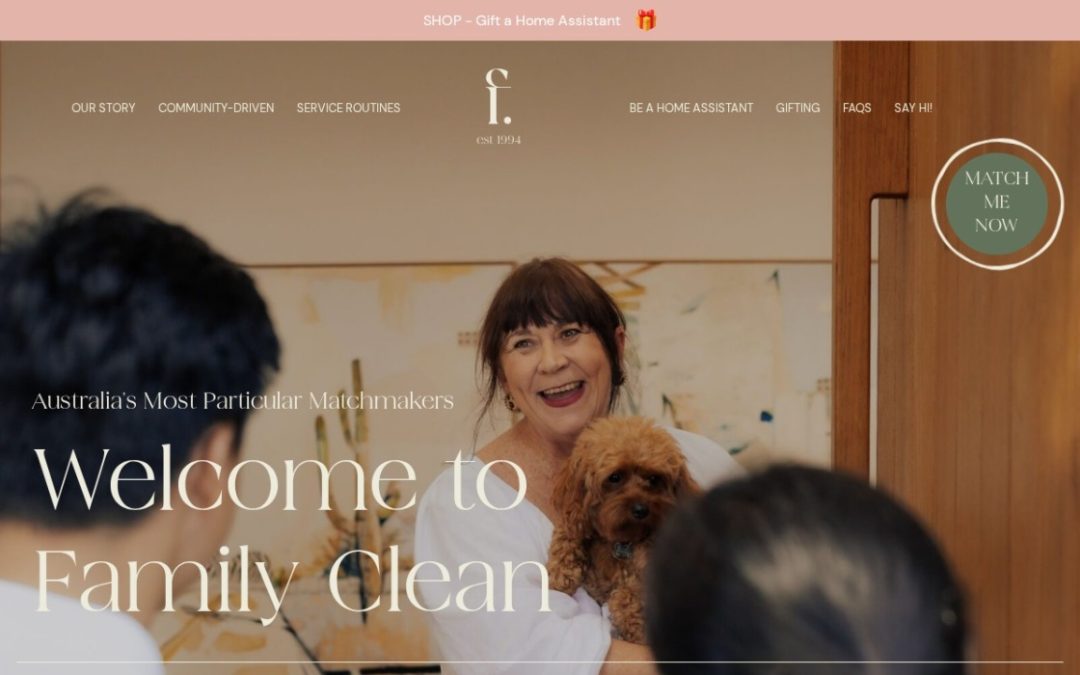Click the brown poodle in the photo
This screenshot has width=1080, height=675.
[x=616, y=510]
